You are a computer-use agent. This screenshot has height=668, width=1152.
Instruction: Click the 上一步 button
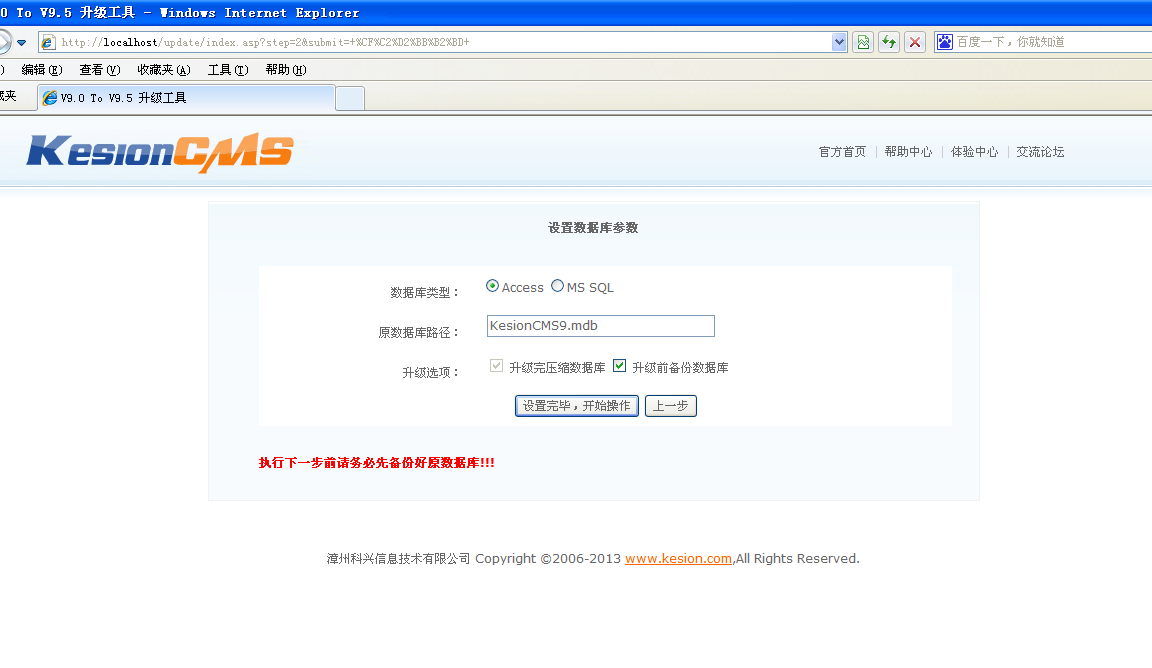(x=670, y=406)
